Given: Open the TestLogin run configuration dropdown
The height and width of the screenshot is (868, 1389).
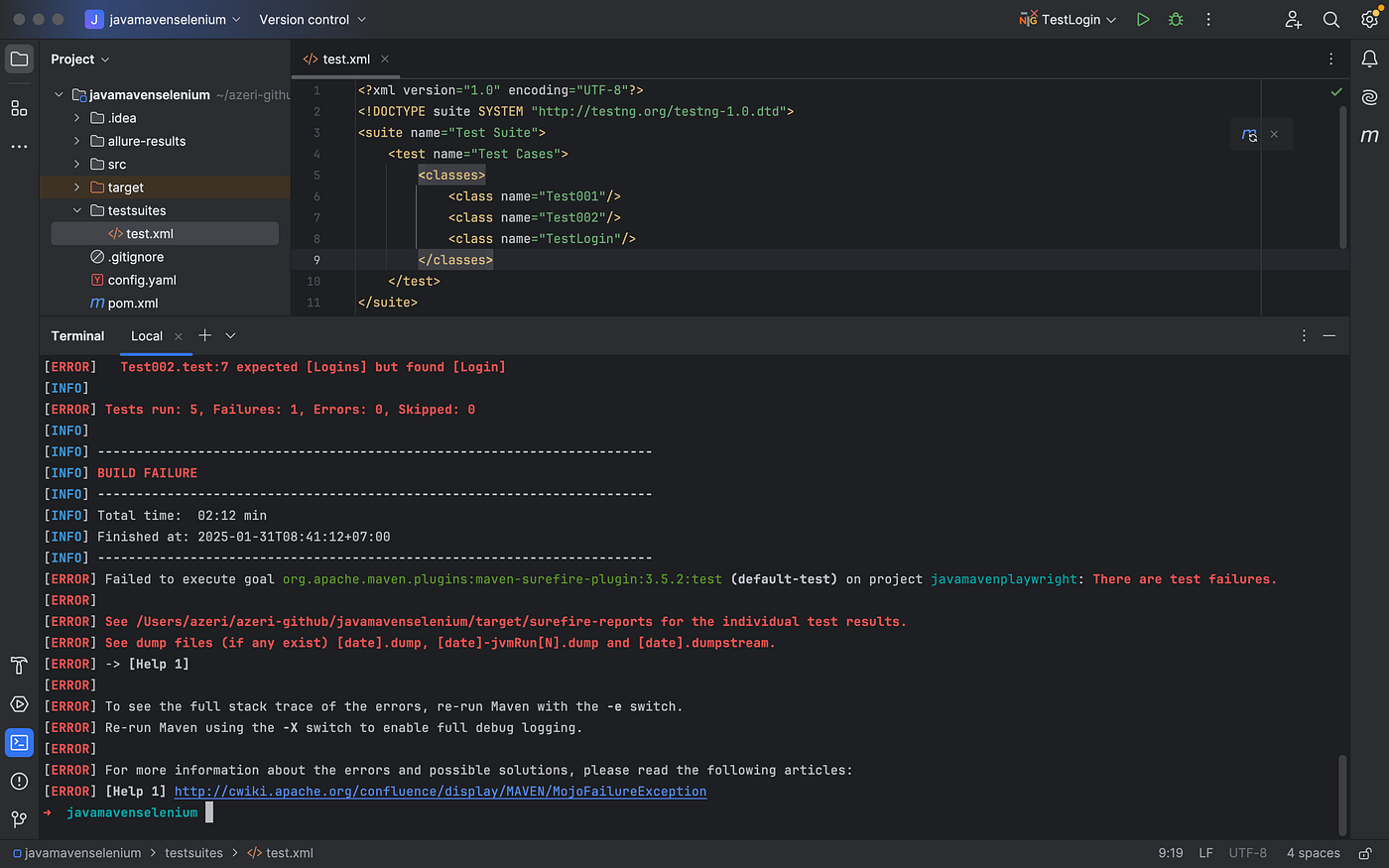Looking at the screenshot, I should [x=1068, y=19].
